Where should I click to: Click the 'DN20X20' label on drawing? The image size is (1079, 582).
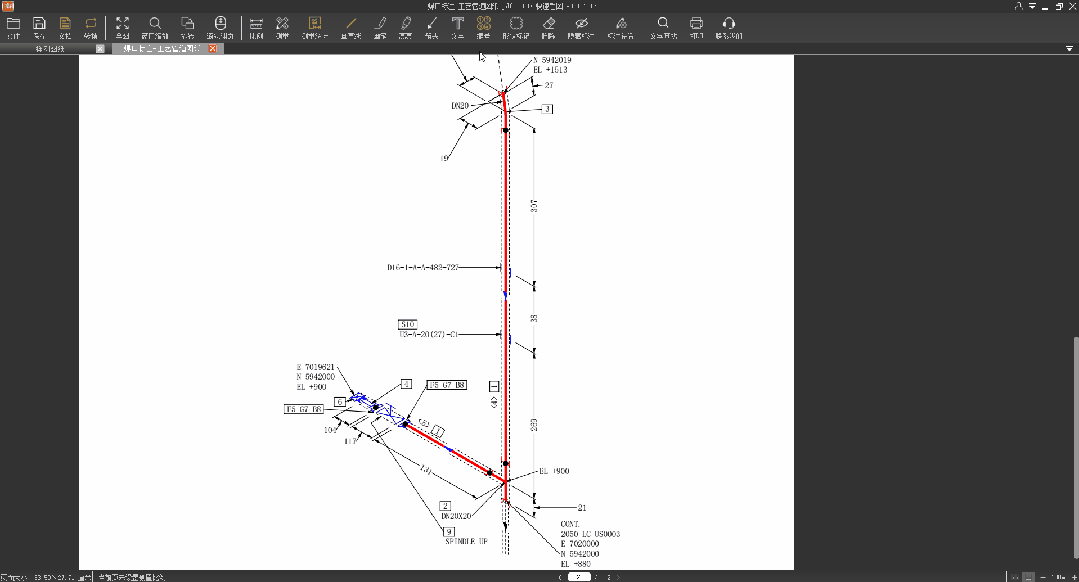click(x=456, y=516)
